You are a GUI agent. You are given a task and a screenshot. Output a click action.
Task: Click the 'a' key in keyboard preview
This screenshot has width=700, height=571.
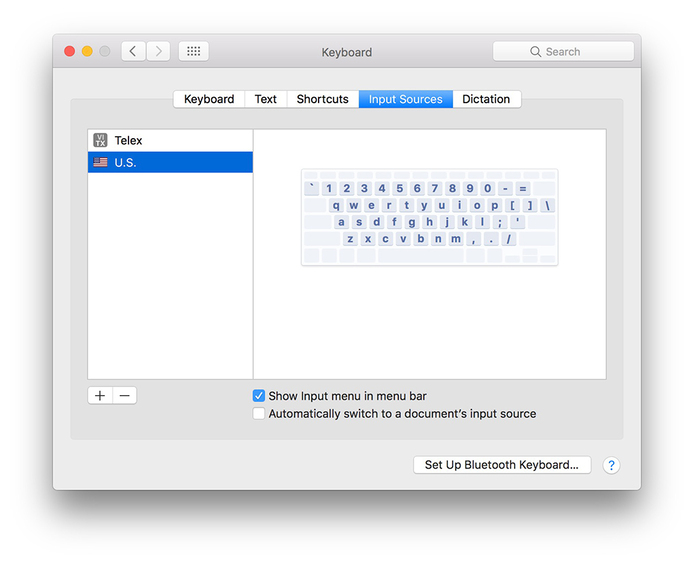tap(342, 222)
